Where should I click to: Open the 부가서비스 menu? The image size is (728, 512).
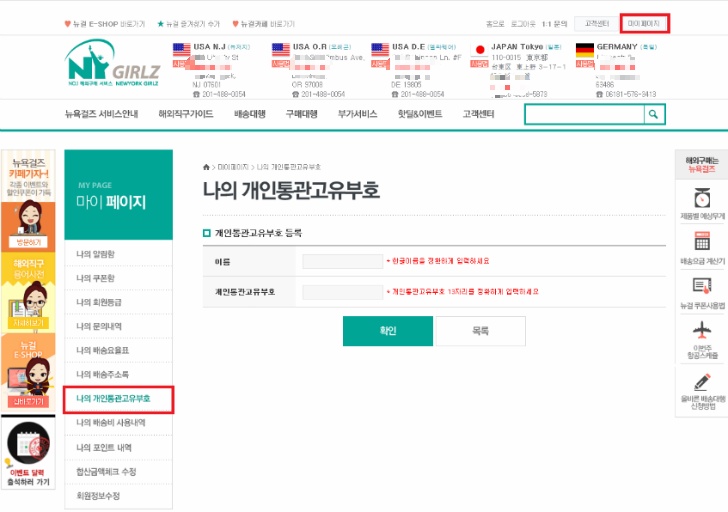pyautogui.click(x=358, y=114)
